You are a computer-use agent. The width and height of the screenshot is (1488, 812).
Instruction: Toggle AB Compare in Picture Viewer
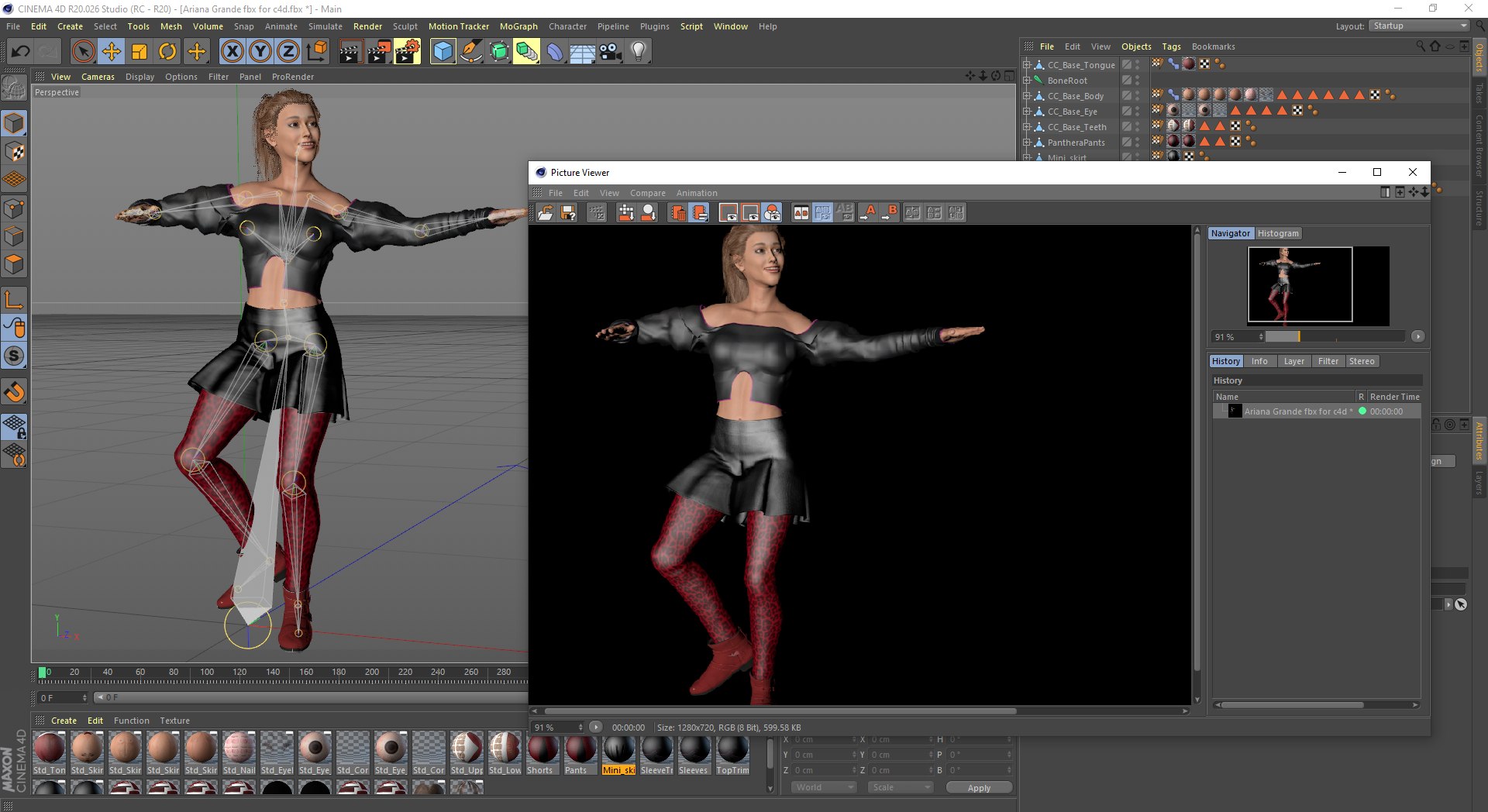801,212
